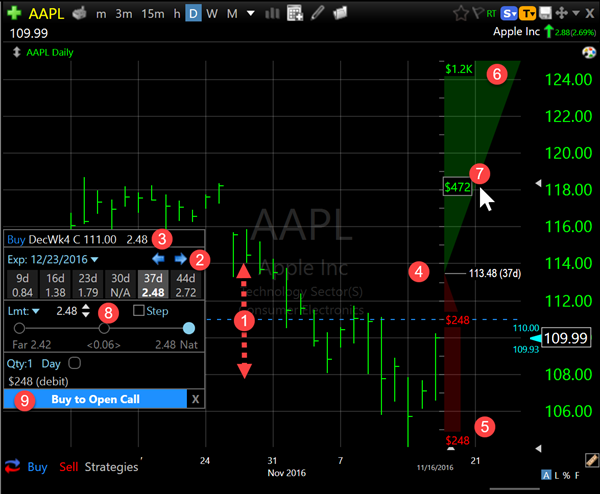Switch to the M monthly timeframe
600x494 pixels.
click(x=232, y=14)
